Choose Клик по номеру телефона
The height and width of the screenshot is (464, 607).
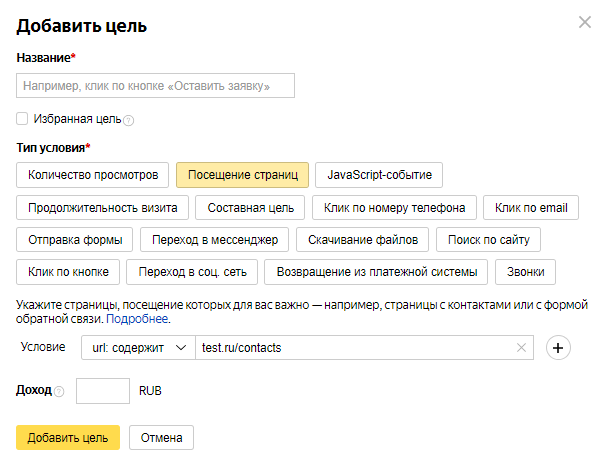click(394, 208)
